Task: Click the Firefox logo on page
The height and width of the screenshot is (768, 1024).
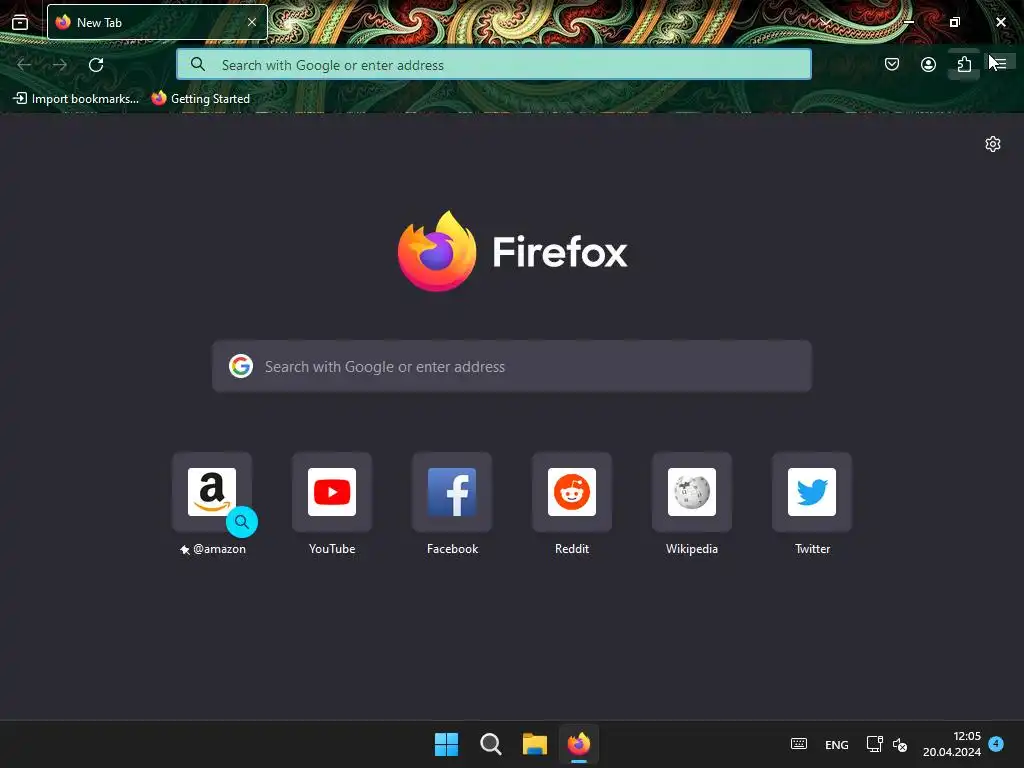Action: click(437, 251)
